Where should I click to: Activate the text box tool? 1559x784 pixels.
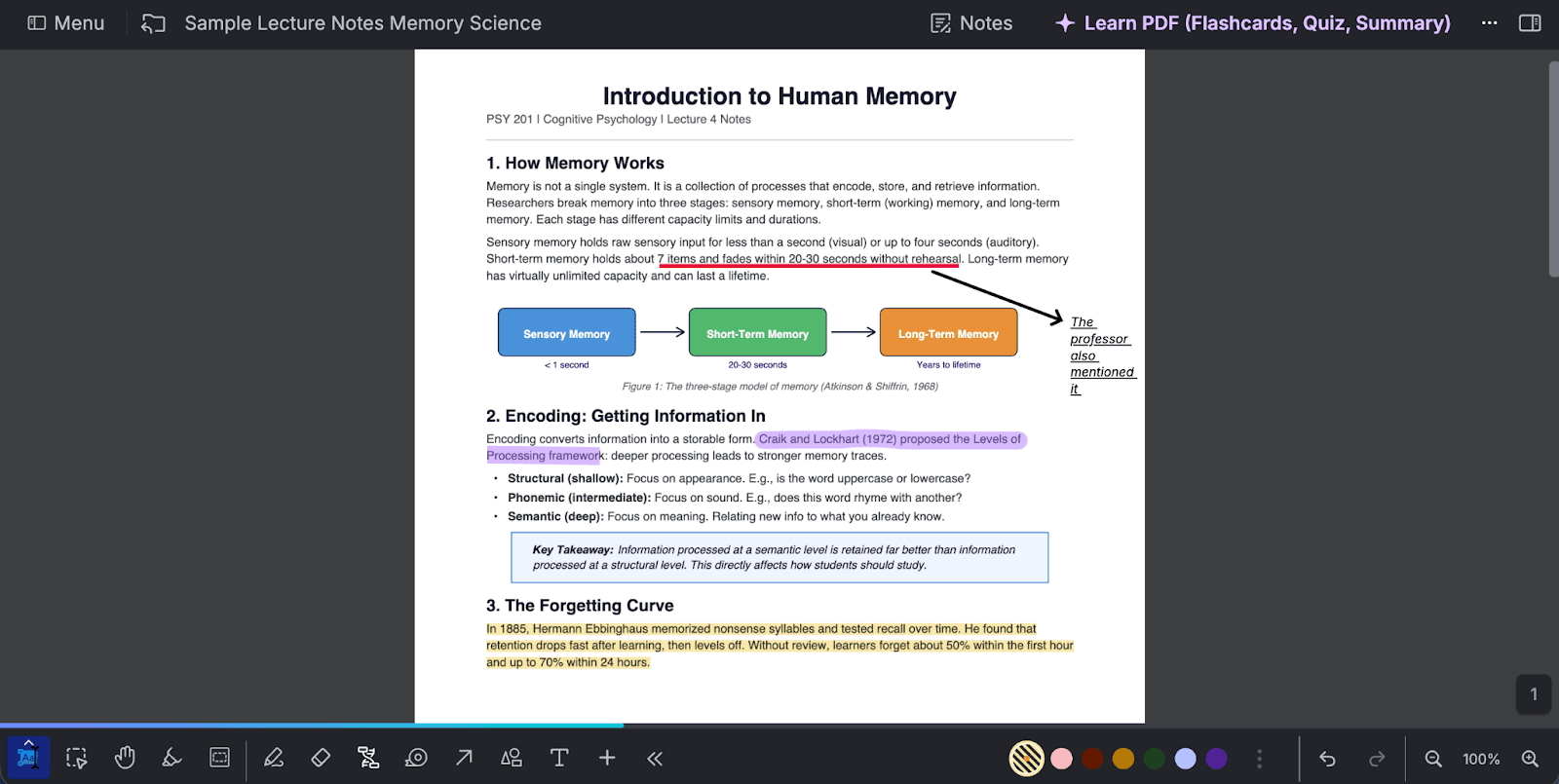point(559,758)
